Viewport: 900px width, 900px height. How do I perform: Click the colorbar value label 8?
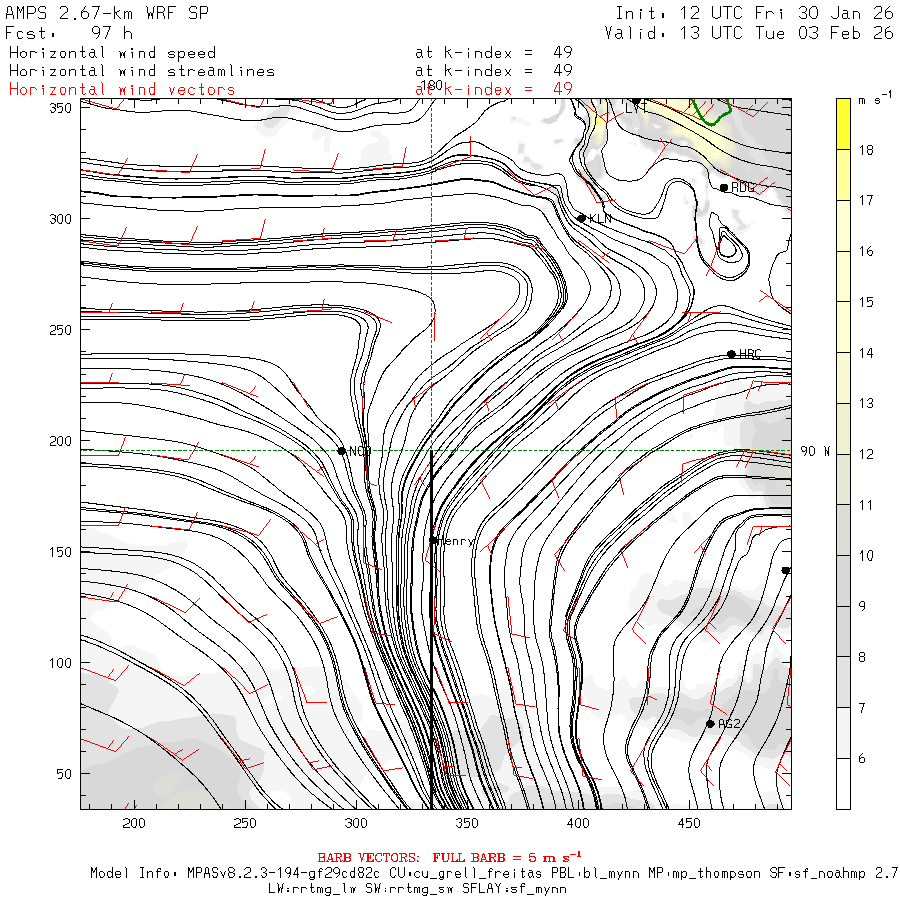(862, 657)
